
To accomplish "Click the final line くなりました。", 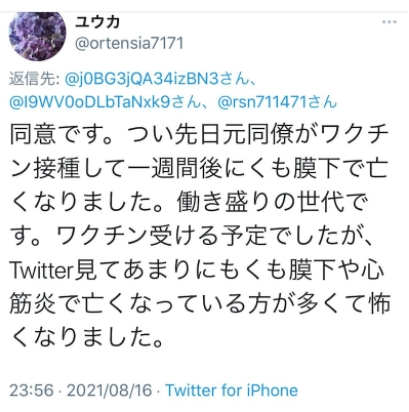I will pos(87,338).
